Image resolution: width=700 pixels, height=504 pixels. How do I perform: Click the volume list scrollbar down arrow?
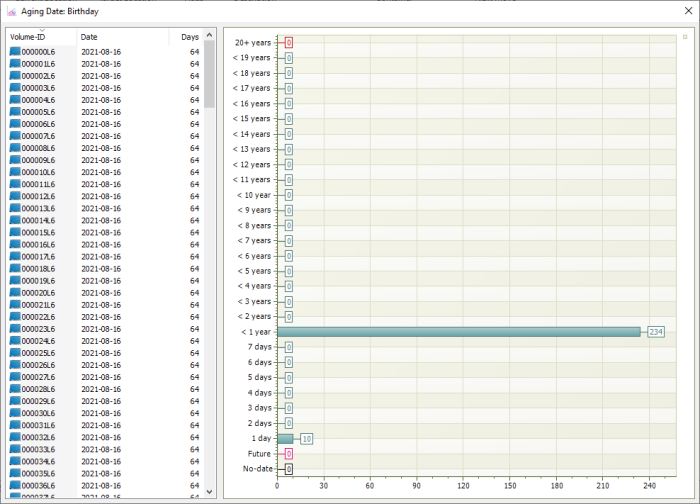(x=209, y=491)
